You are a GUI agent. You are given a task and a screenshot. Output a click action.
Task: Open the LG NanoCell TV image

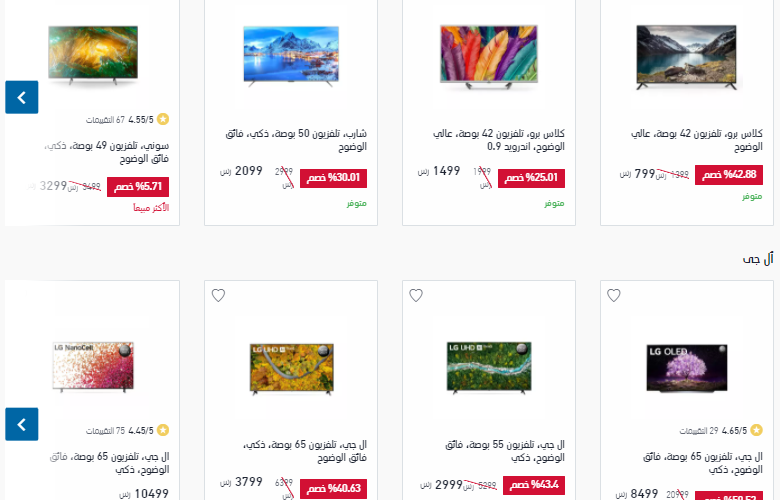(93, 367)
